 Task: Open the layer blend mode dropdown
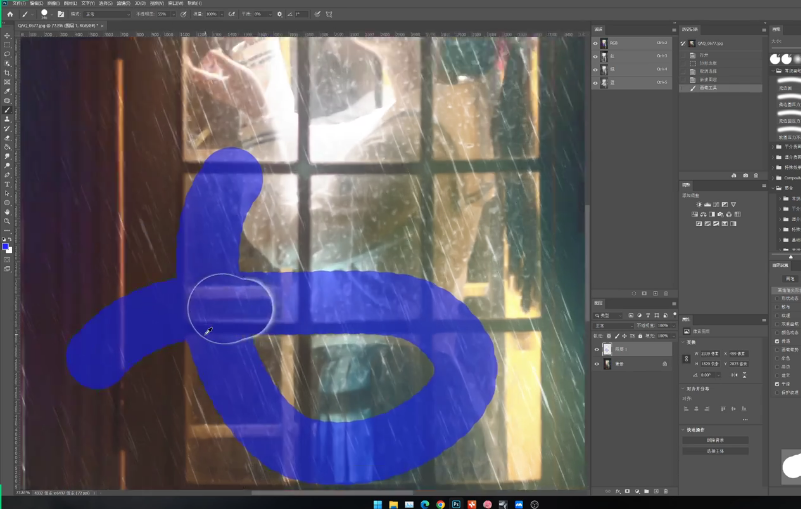[x=614, y=326]
